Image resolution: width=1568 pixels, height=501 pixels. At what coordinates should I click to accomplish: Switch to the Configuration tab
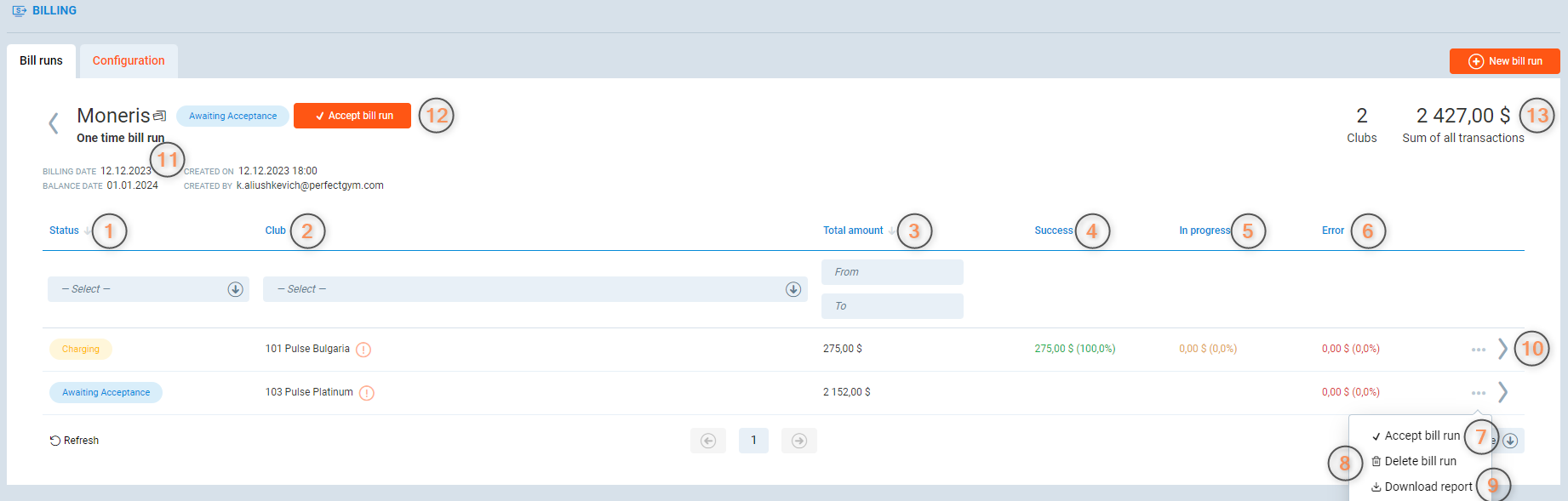click(x=129, y=61)
